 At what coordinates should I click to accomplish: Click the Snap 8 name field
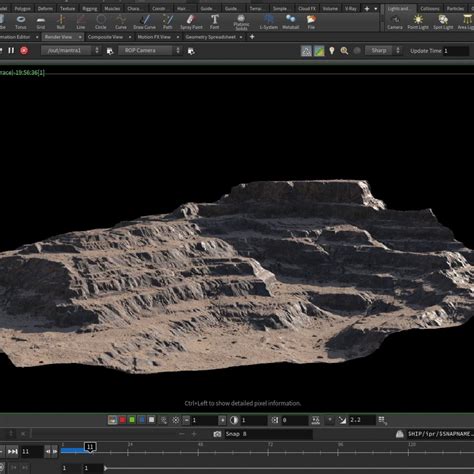(268, 434)
